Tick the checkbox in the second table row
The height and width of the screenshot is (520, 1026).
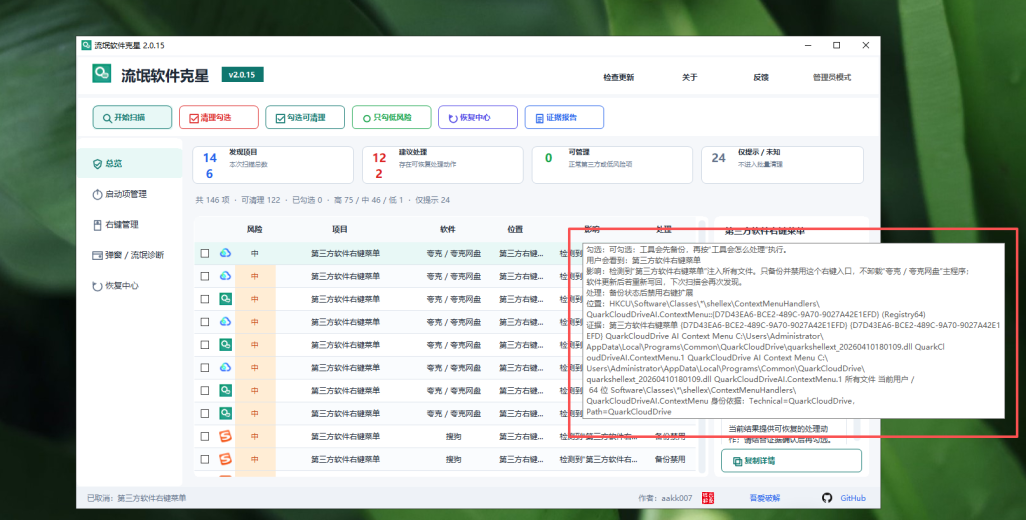[205, 276]
